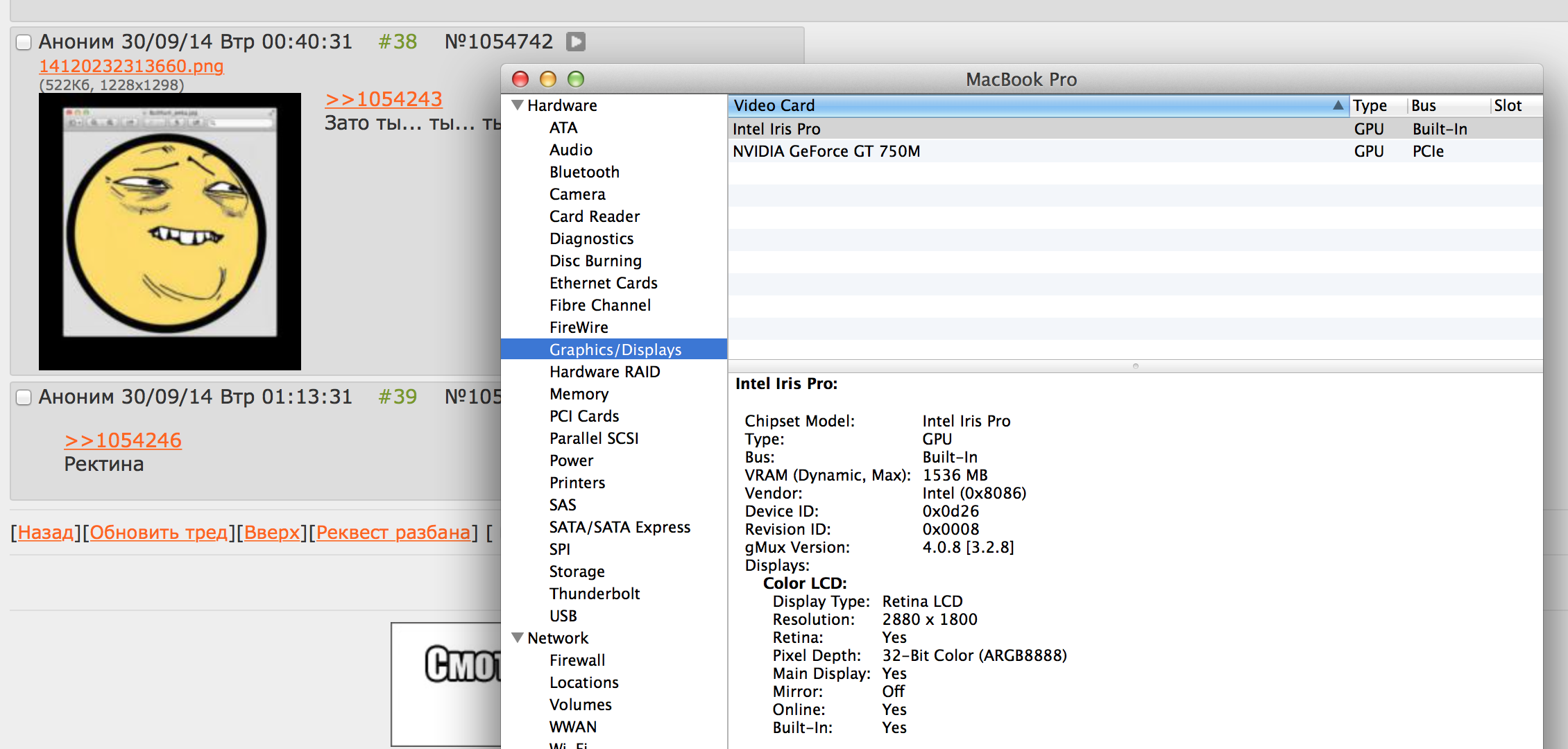Select Ethernet Cards in the sidebar

[604, 283]
